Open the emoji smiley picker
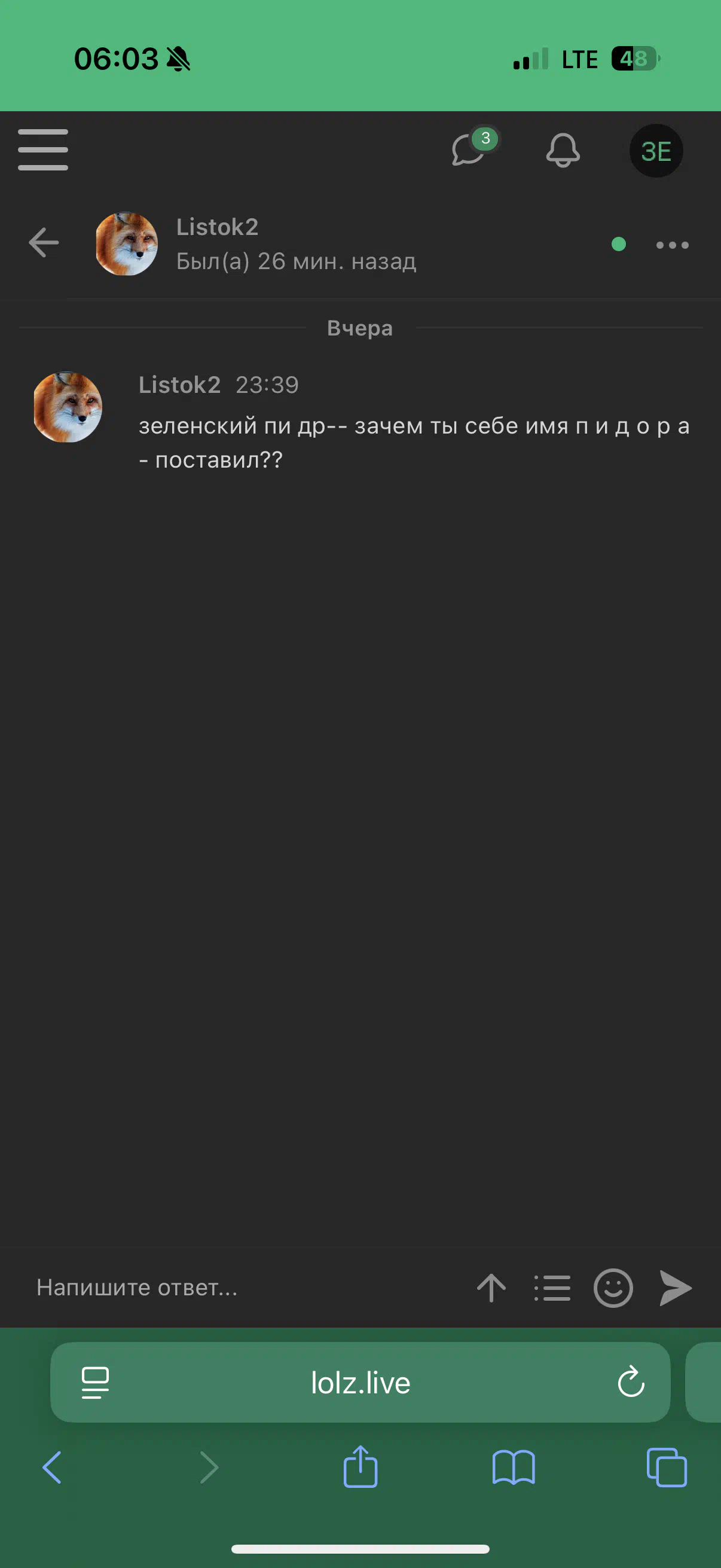Viewport: 721px width, 1568px height. click(613, 1288)
